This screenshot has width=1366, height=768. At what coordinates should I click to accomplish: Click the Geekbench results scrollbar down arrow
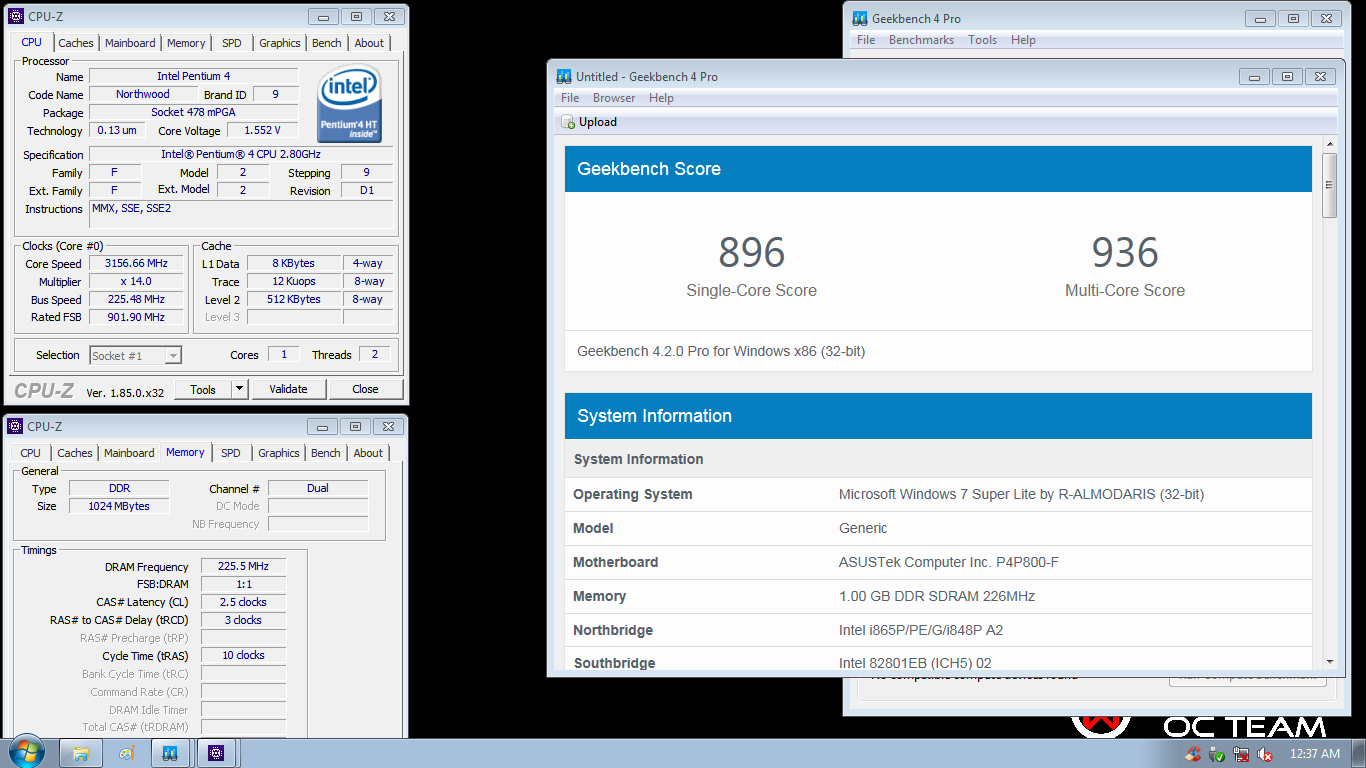pyautogui.click(x=1329, y=661)
